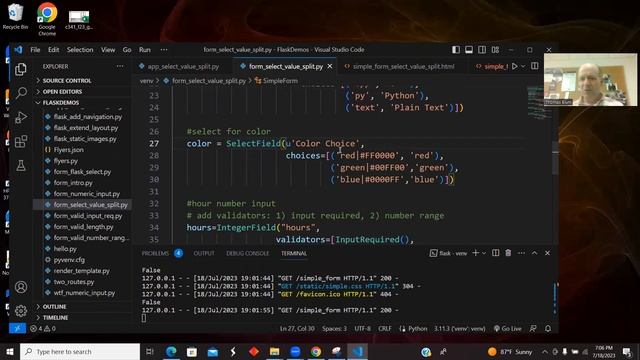
Task: Open the remote window indicator in status bar
Action: point(17,328)
